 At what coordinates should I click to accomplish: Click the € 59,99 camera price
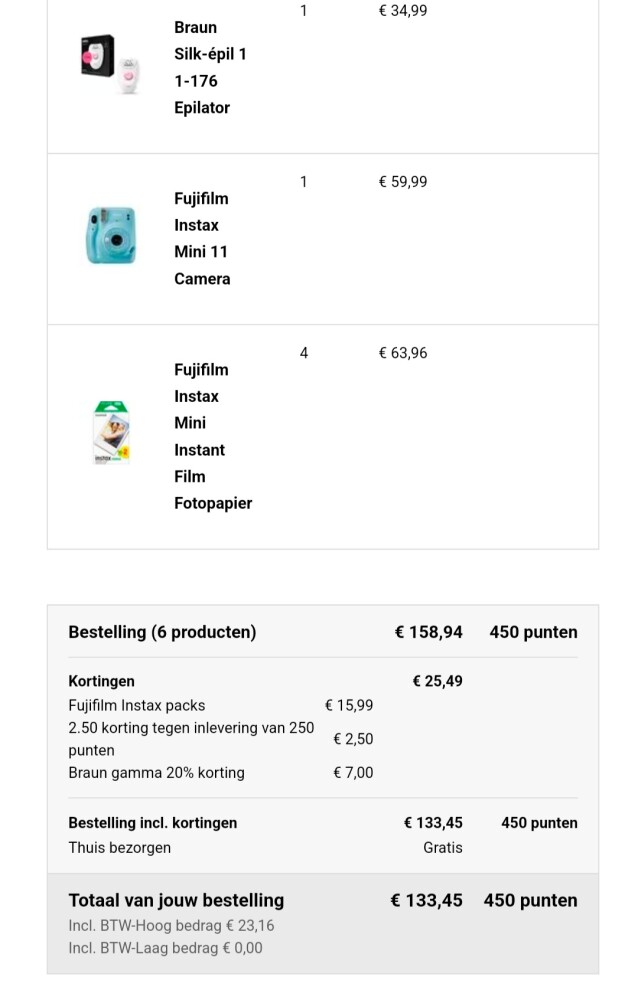(403, 182)
